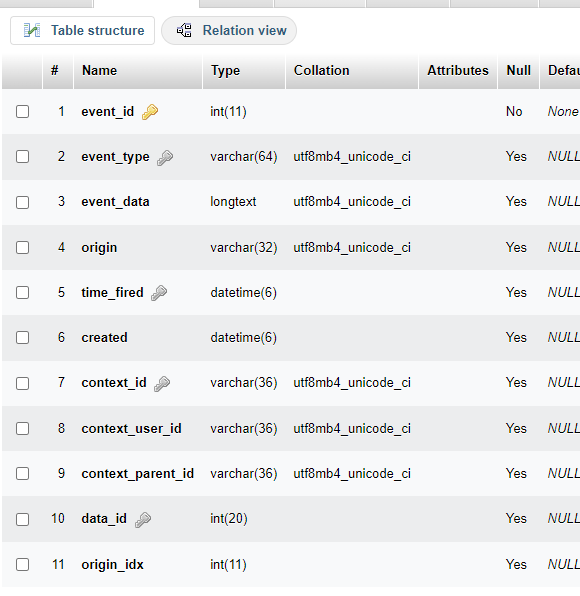Check the context_user_id row checkbox
Viewport: 580px width, 596px height.
coord(22,428)
